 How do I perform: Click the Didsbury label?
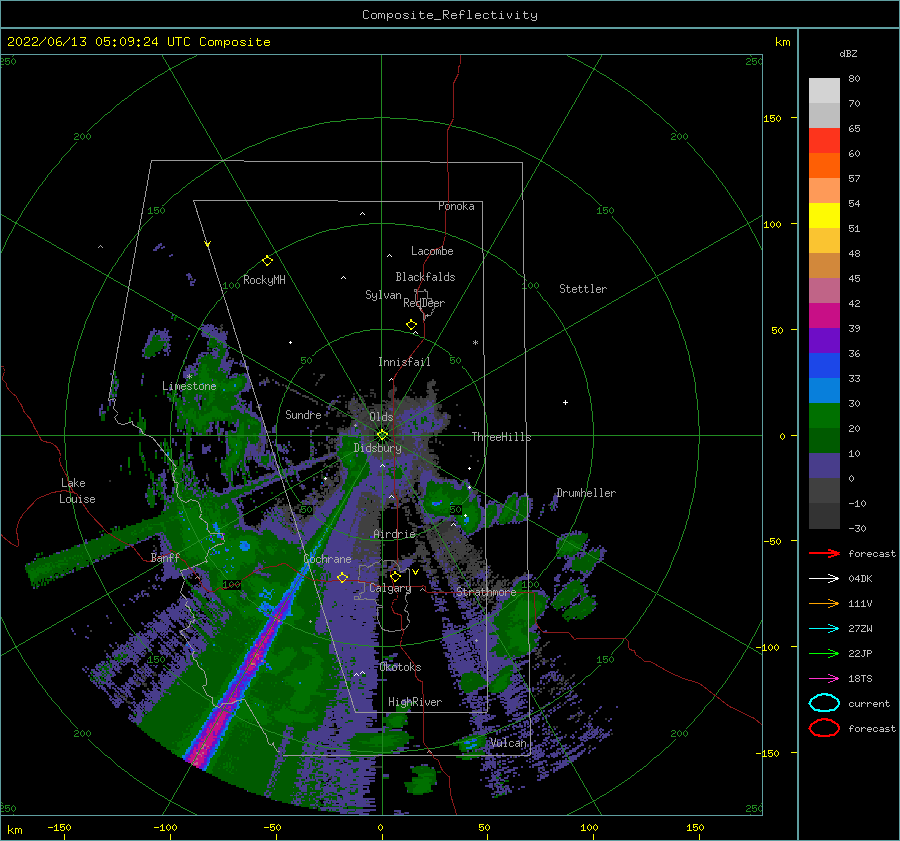point(378,448)
